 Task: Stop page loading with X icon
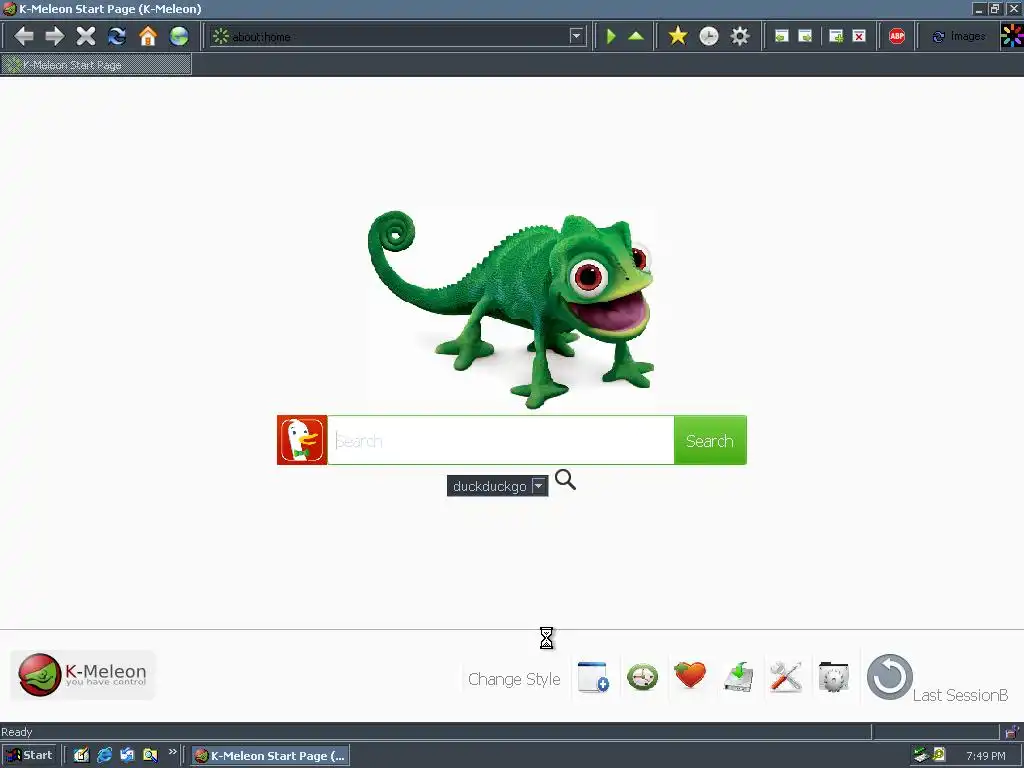(x=86, y=36)
